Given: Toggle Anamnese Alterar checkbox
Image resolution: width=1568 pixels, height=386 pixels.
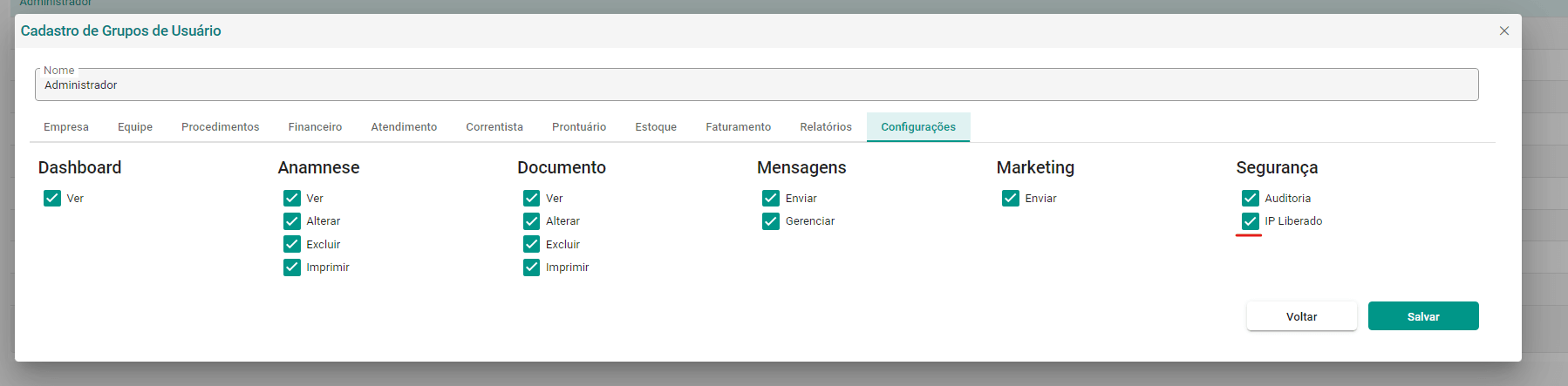Looking at the screenshot, I should point(292,221).
